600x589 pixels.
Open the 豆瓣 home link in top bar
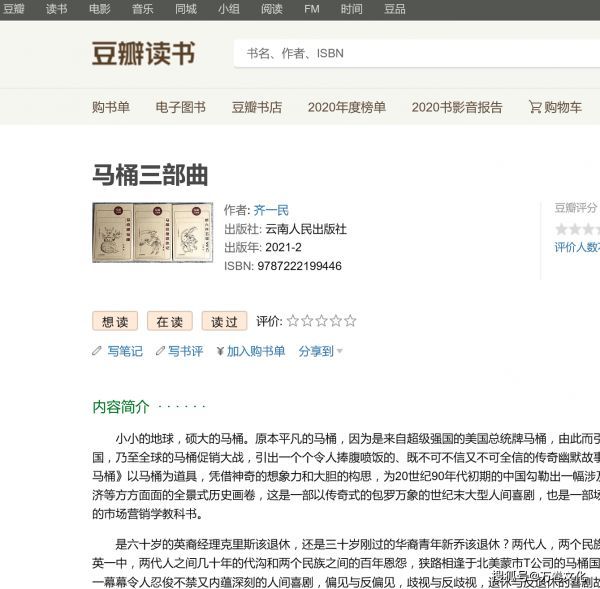14,8
